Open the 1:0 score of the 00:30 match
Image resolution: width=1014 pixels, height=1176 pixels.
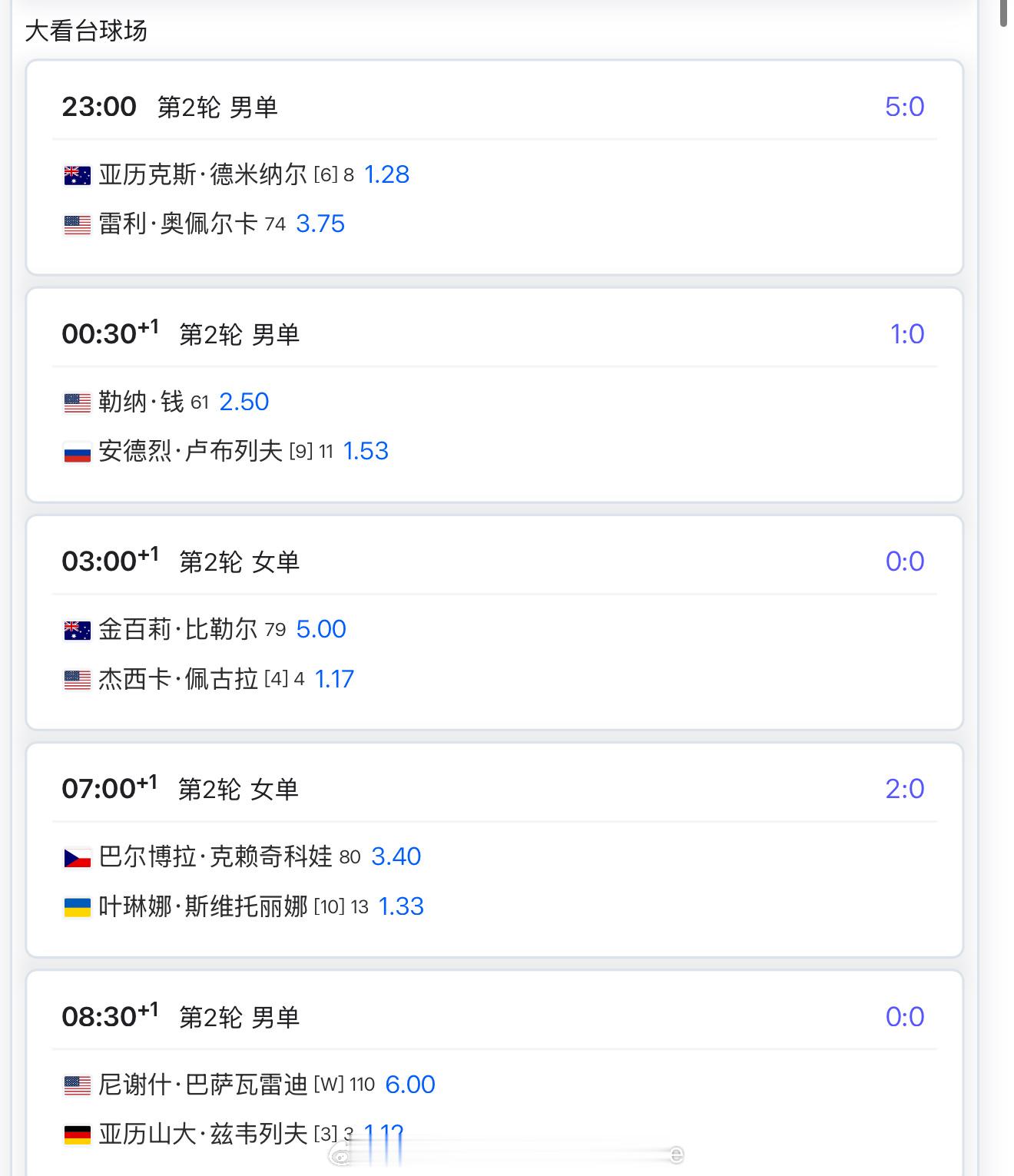point(906,334)
